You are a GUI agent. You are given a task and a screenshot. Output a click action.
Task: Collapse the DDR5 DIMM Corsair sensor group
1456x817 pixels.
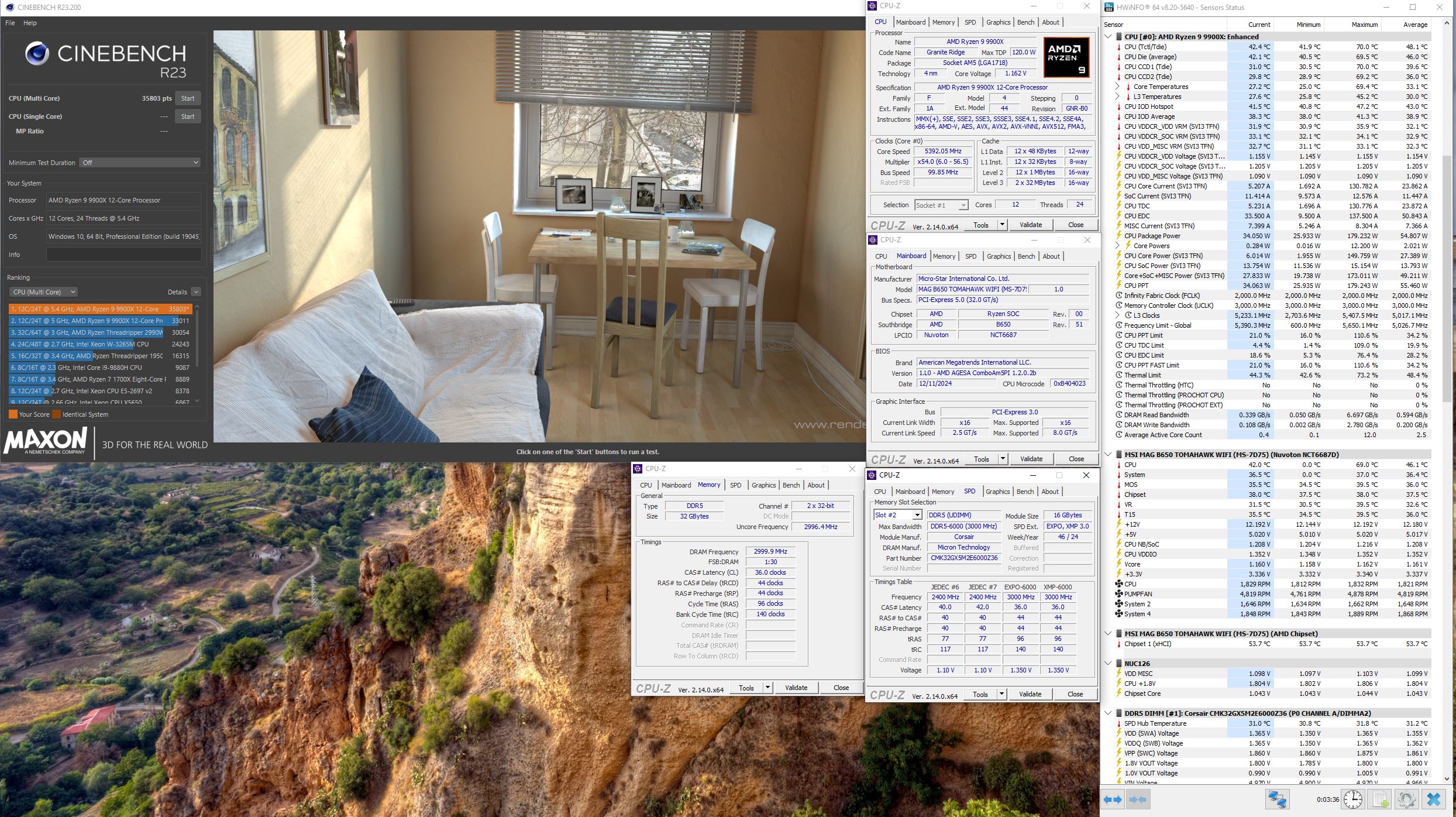(1108, 713)
